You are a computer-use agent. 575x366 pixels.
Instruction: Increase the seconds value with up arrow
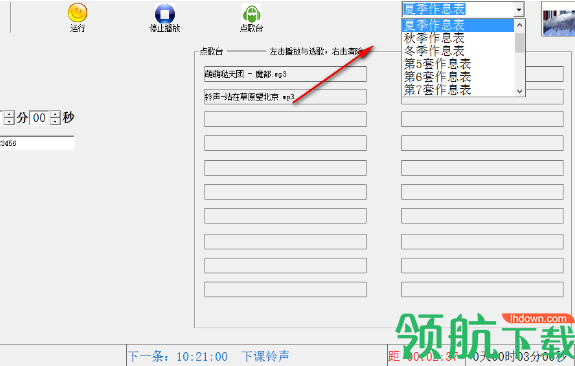(x=55, y=114)
